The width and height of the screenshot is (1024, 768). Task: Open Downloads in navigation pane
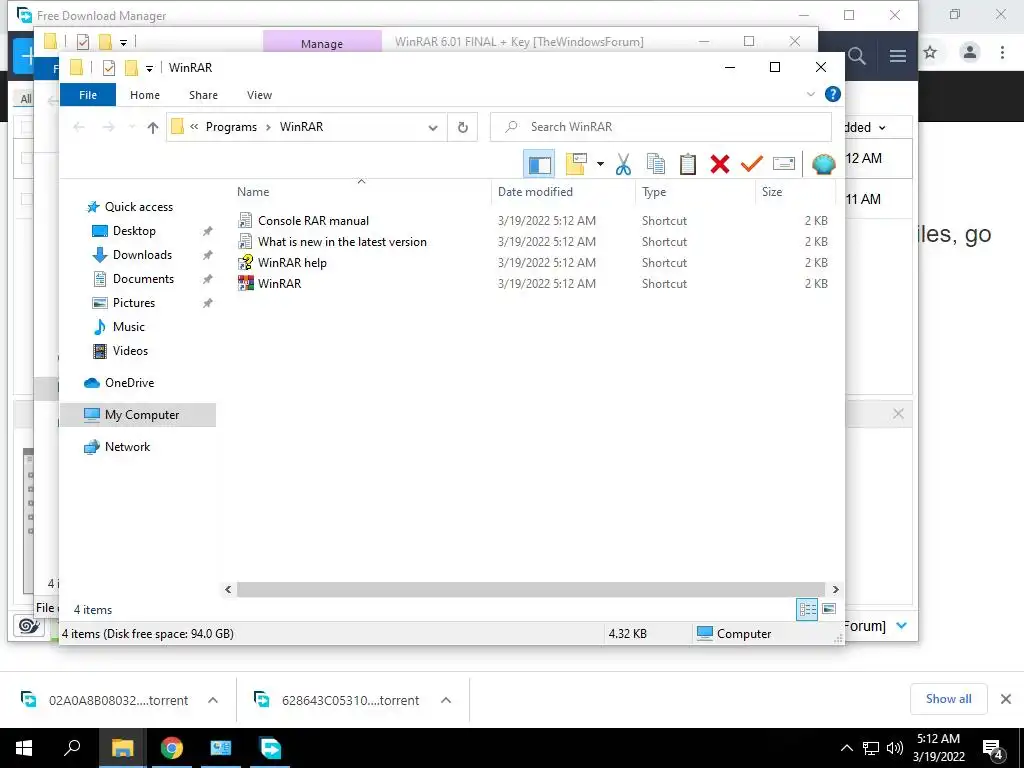click(x=142, y=255)
